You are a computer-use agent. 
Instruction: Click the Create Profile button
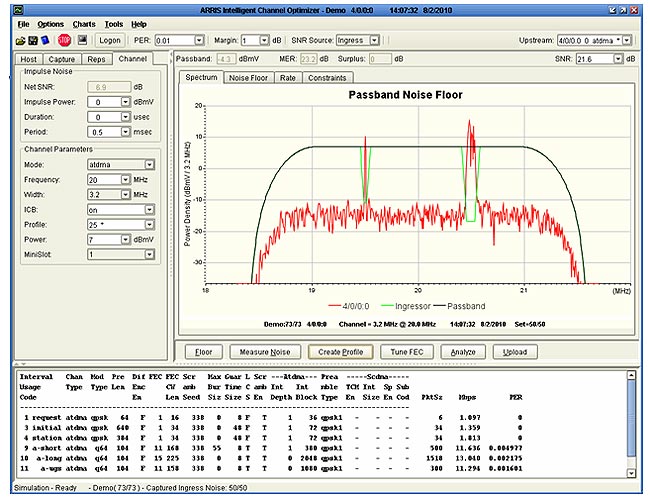(x=340, y=352)
